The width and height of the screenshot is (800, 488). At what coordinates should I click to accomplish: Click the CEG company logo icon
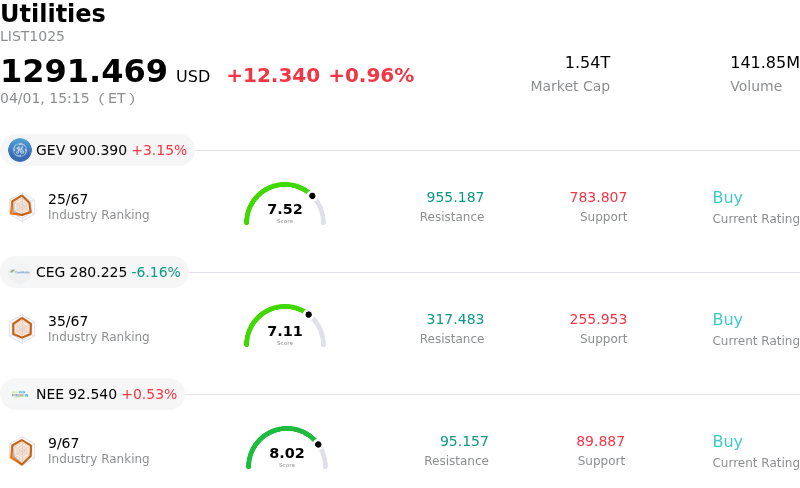coord(20,272)
